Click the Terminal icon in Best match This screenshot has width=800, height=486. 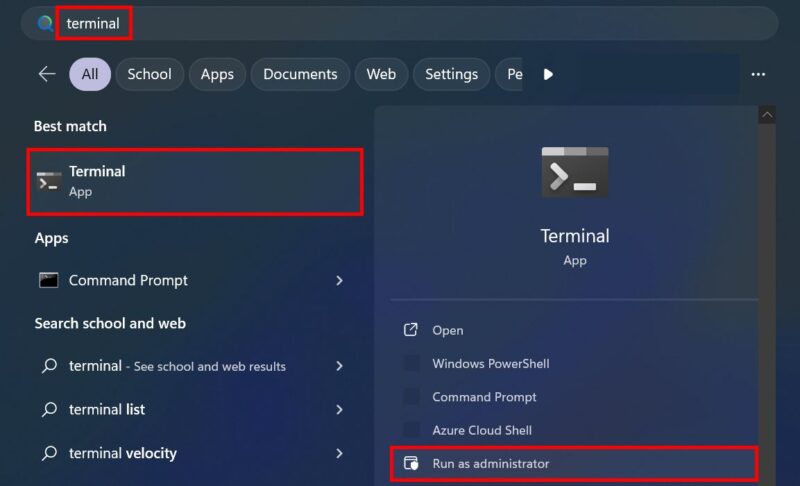coord(49,182)
